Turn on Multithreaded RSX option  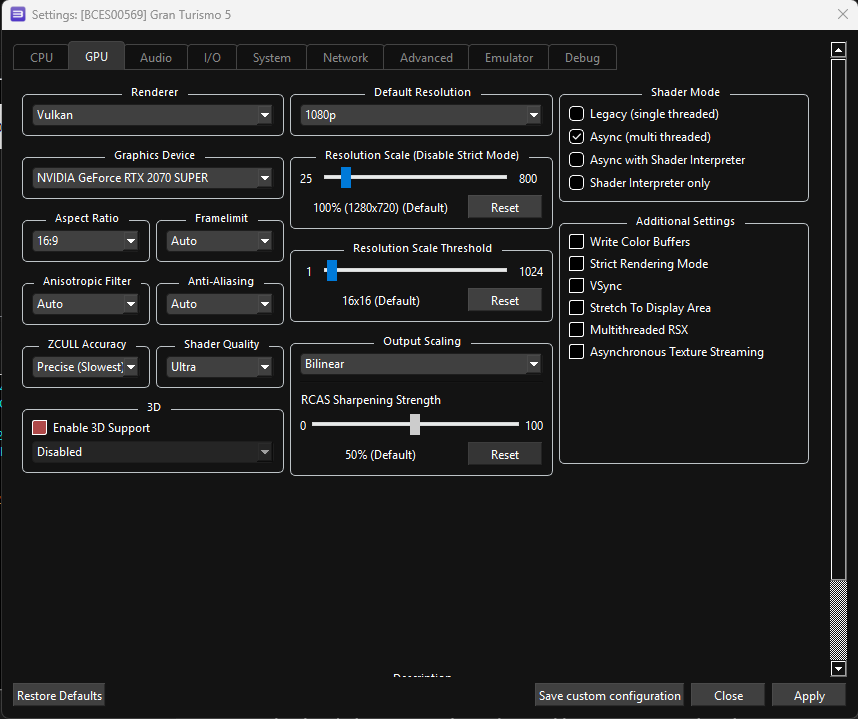tap(577, 330)
